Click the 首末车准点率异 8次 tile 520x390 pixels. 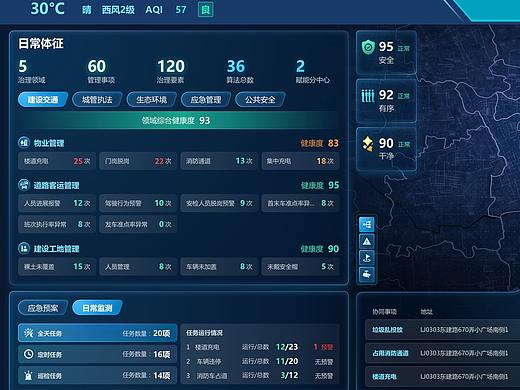coord(300,203)
